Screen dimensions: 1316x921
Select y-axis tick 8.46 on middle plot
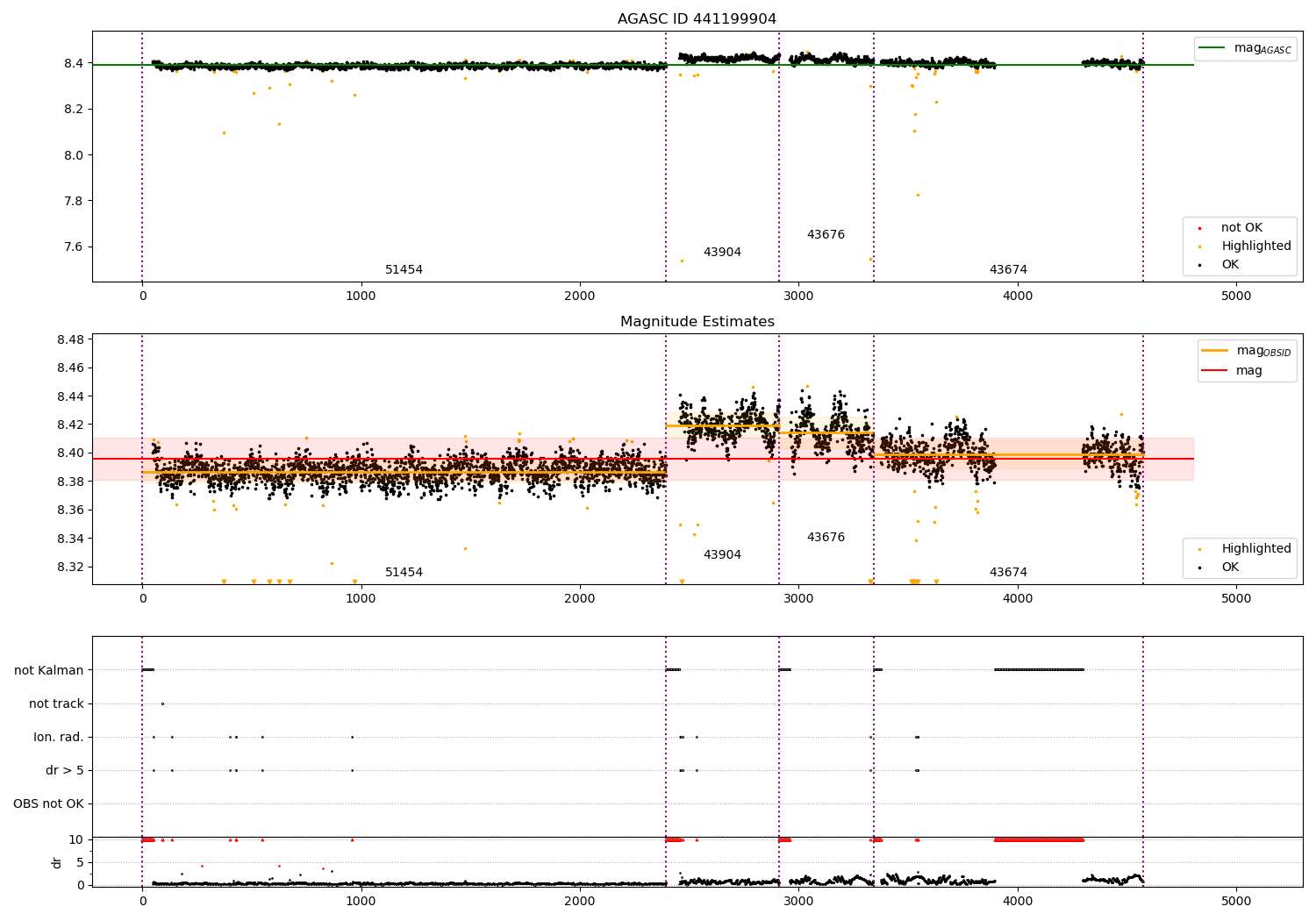(x=69, y=368)
